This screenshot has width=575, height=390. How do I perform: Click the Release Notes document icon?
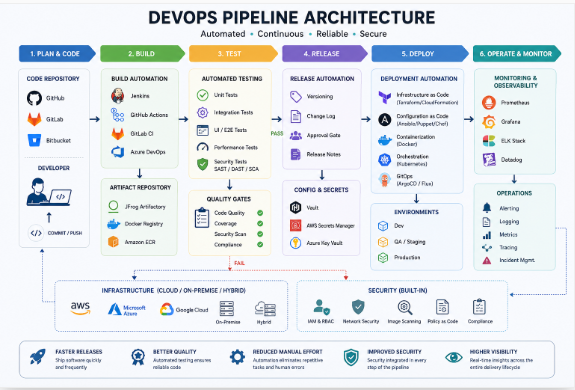[296, 154]
